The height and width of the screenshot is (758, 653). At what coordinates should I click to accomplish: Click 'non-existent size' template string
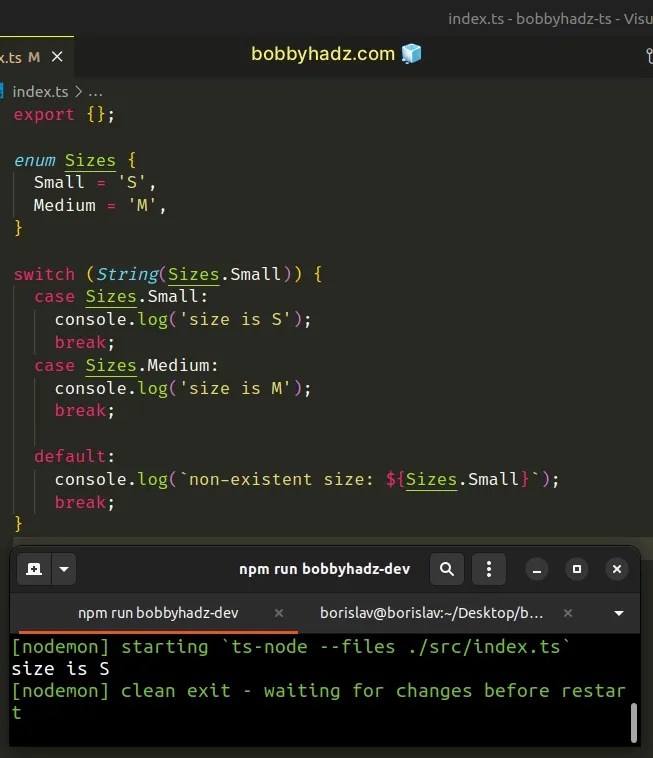(281, 480)
